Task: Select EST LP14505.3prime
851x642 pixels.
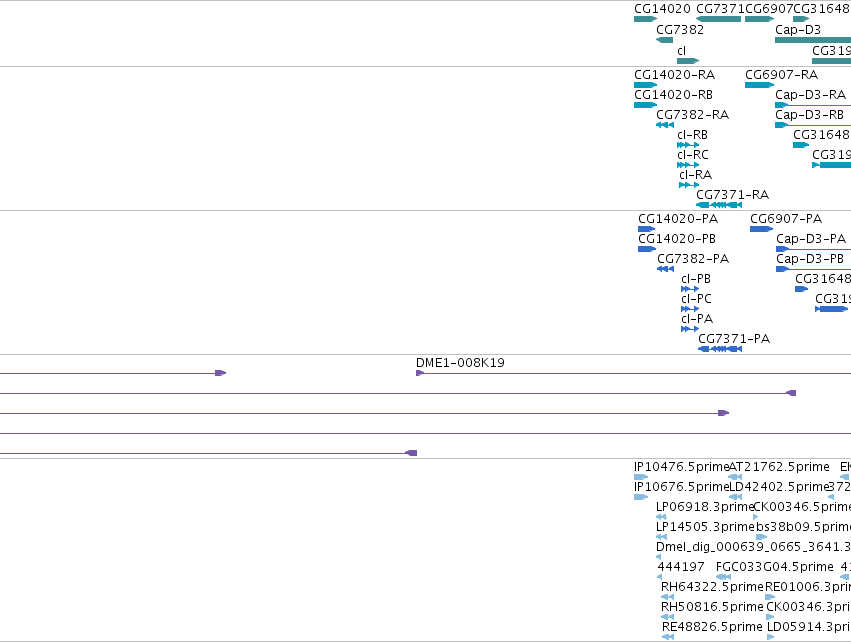Action: click(661, 537)
